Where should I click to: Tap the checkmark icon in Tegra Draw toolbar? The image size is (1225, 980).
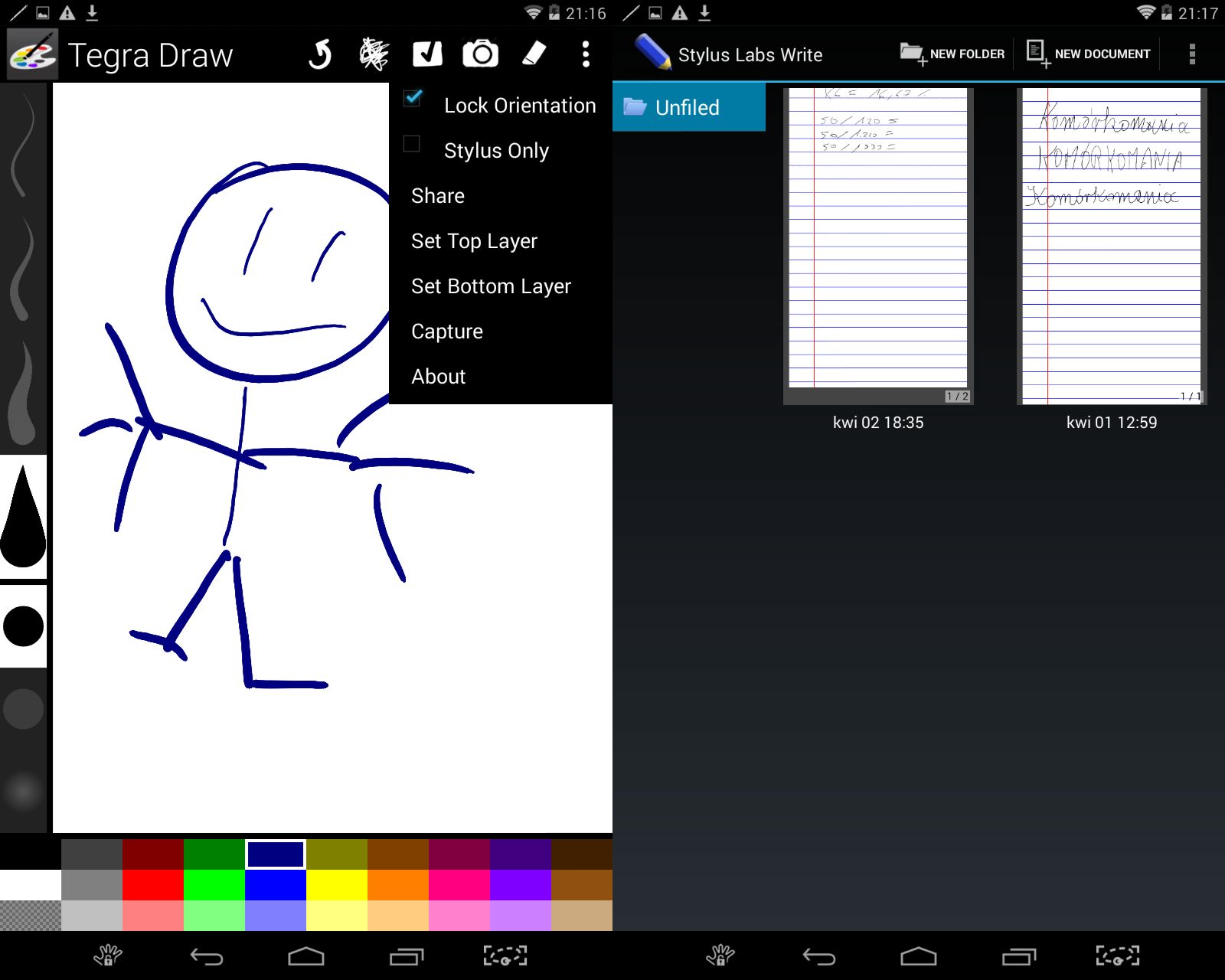coord(427,54)
